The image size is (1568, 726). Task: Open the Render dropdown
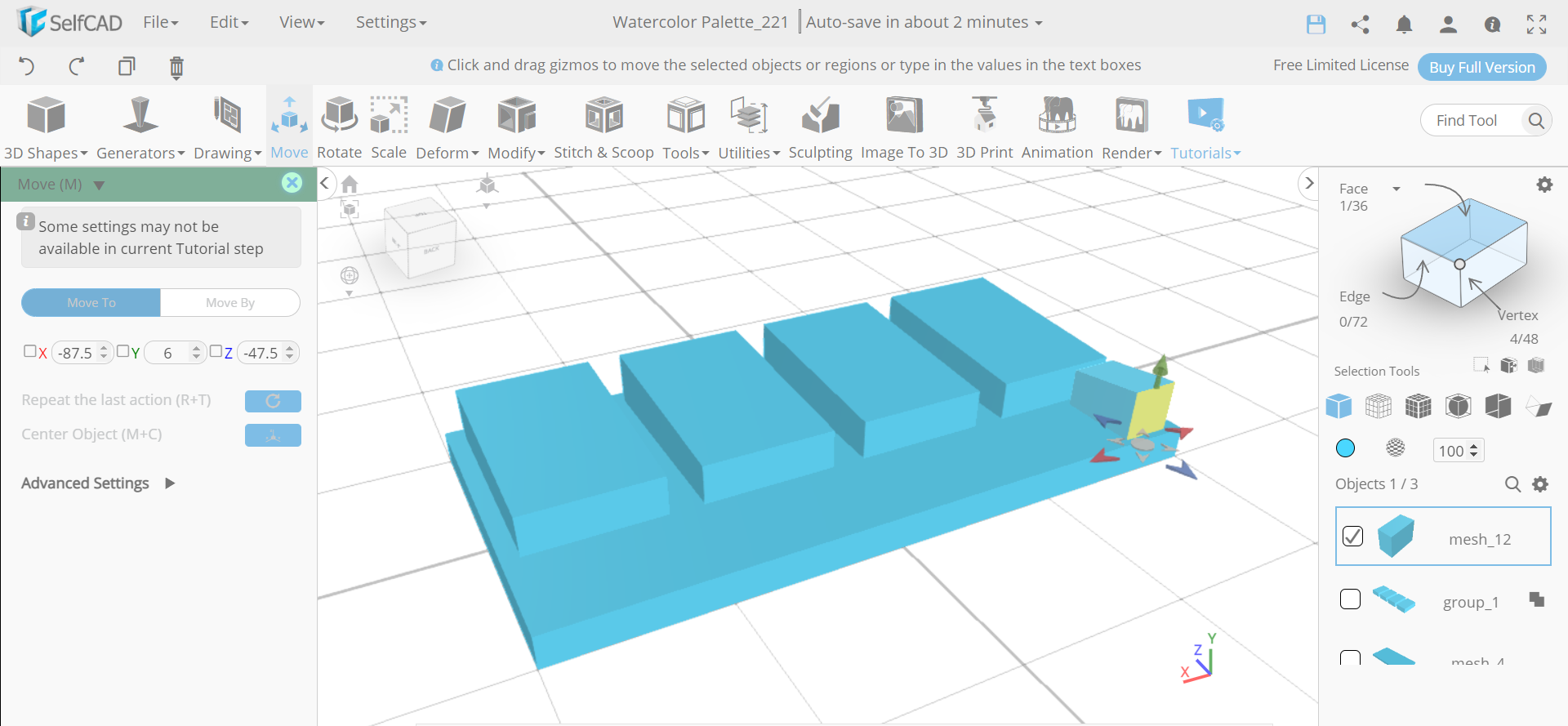pyautogui.click(x=1131, y=127)
